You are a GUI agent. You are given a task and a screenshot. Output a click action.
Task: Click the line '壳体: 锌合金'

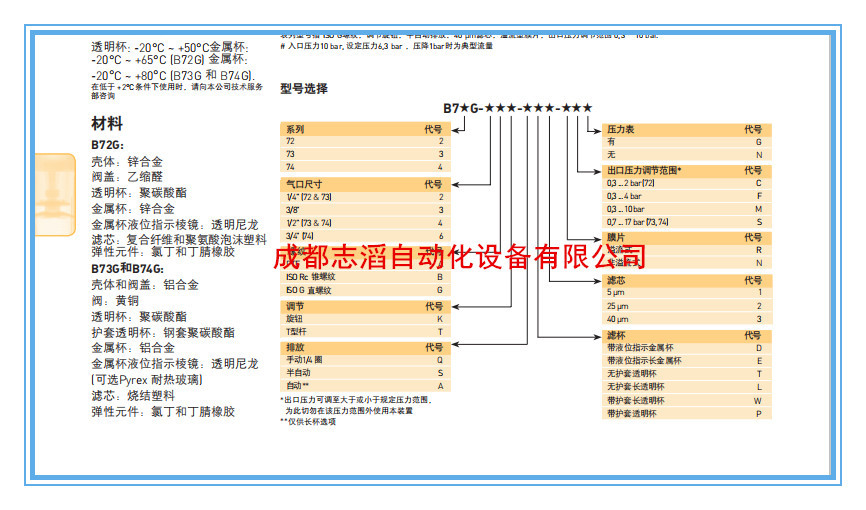tap(127, 162)
